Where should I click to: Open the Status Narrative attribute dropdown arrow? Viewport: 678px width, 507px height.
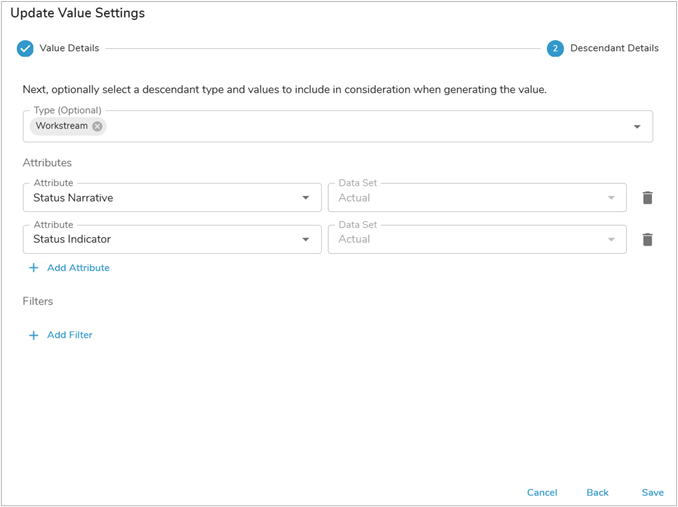306,198
